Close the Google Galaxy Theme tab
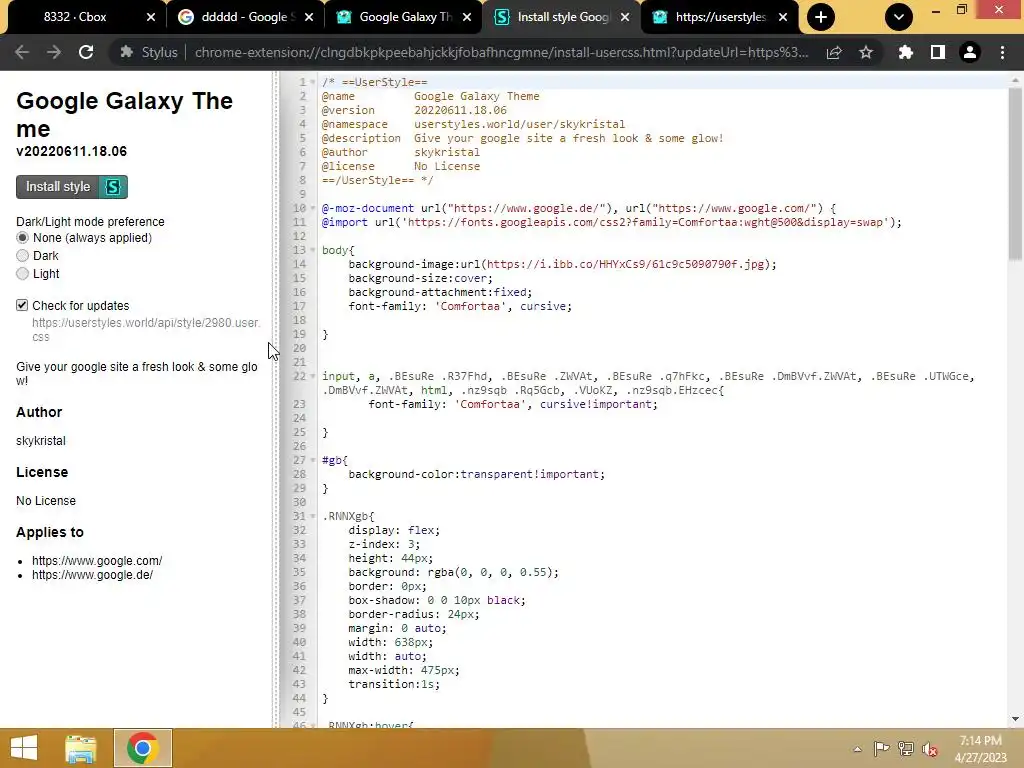Screen dimensions: 1024x768 click(x=467, y=17)
